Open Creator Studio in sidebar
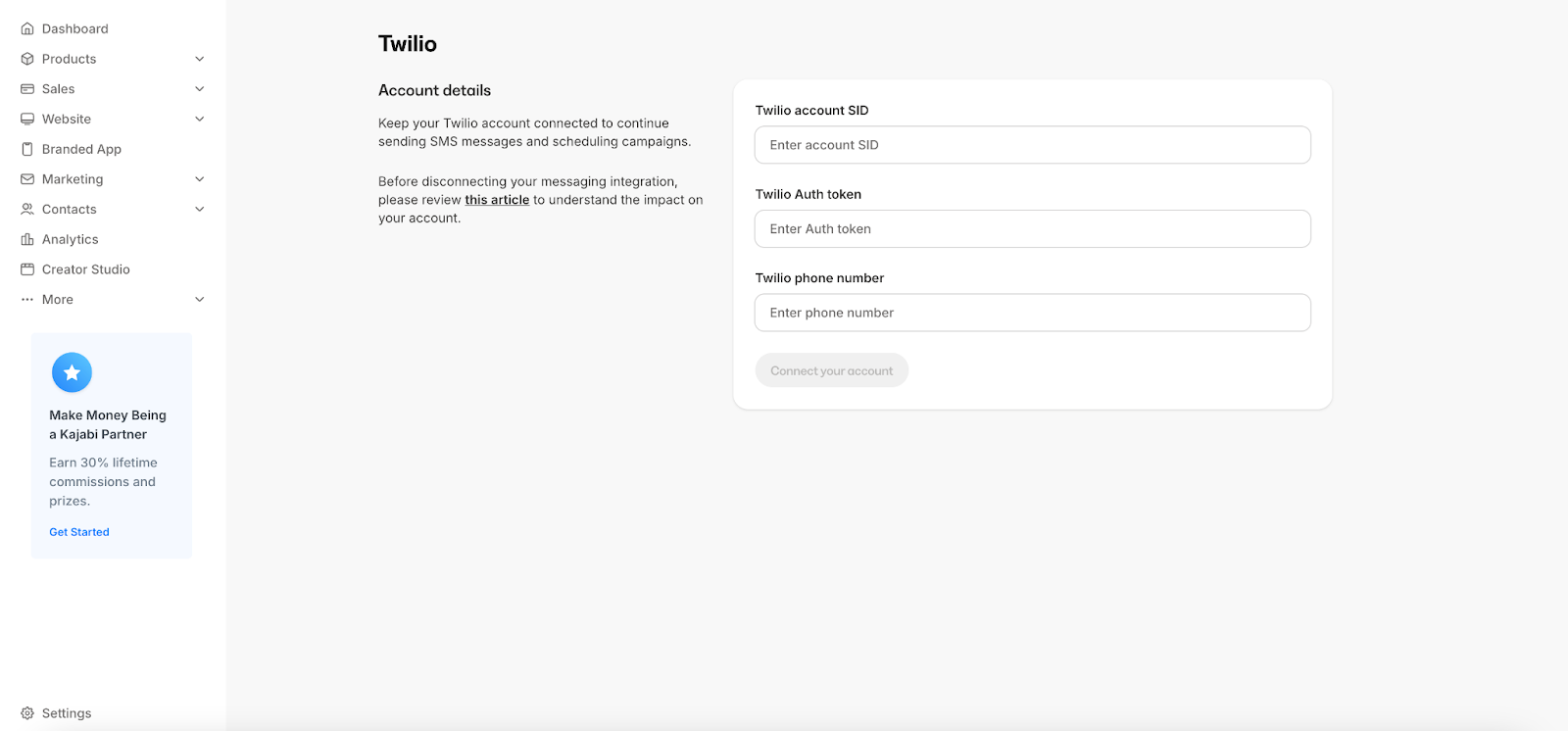 pos(86,269)
